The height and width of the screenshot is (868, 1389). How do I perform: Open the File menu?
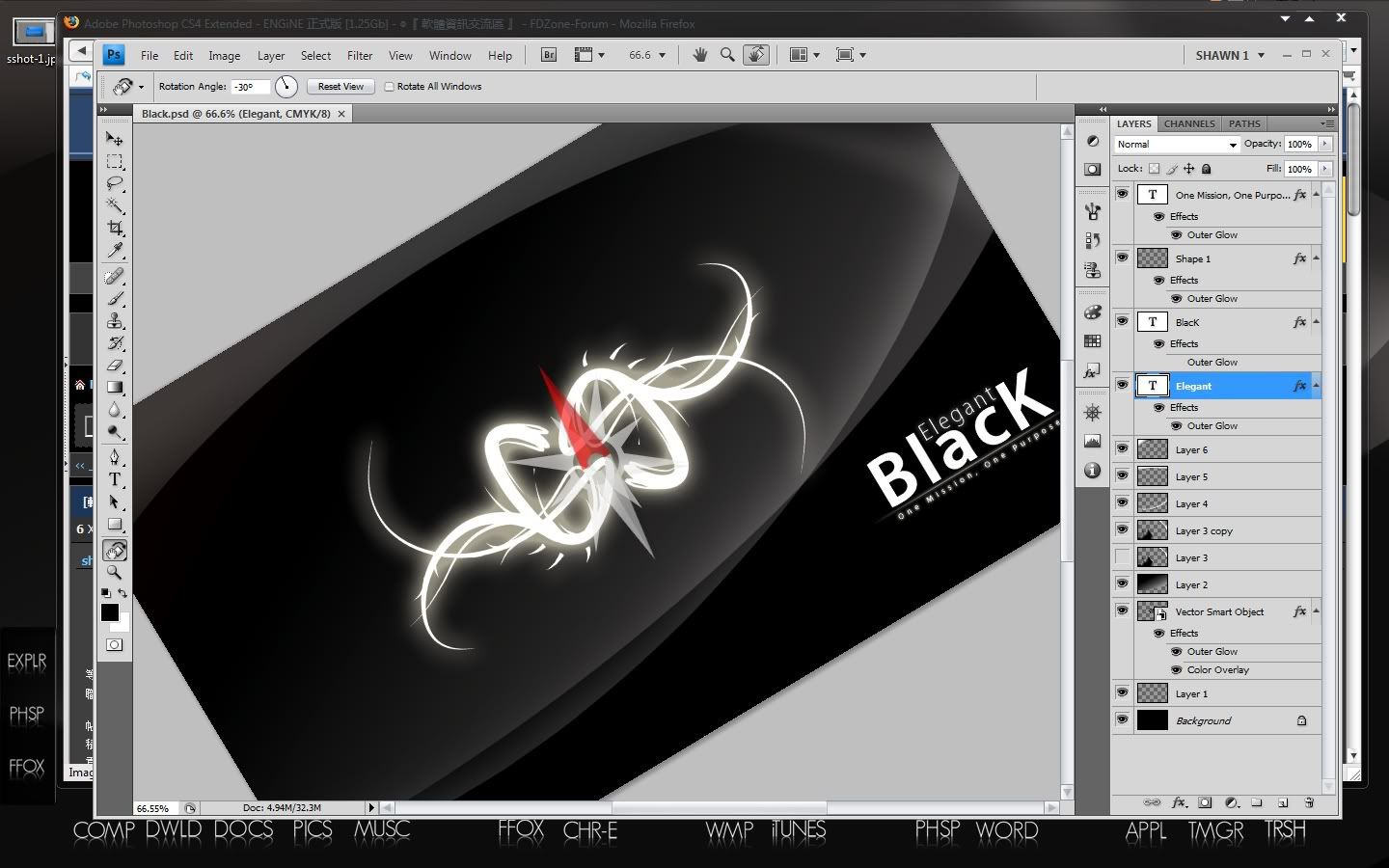tap(150, 56)
